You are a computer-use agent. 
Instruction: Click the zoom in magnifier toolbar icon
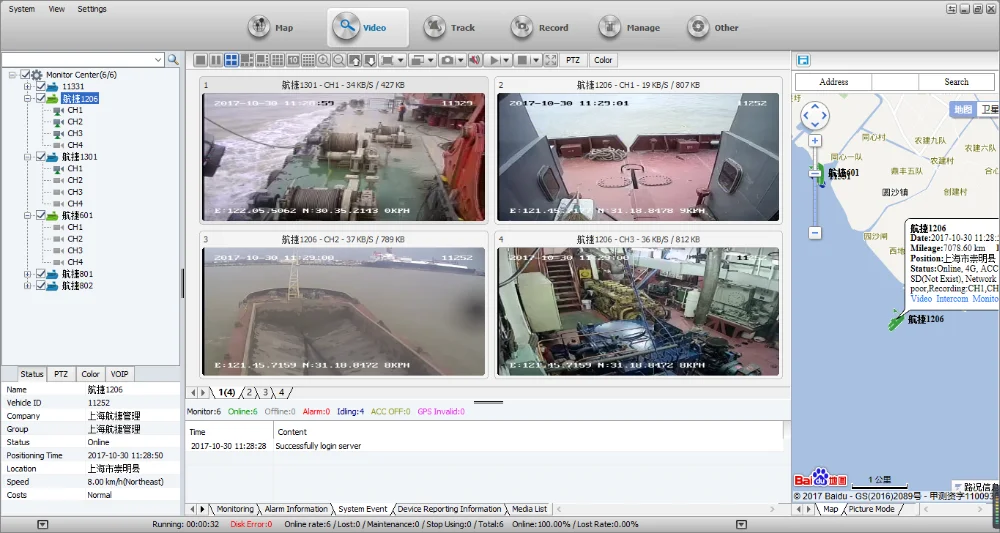click(323, 60)
